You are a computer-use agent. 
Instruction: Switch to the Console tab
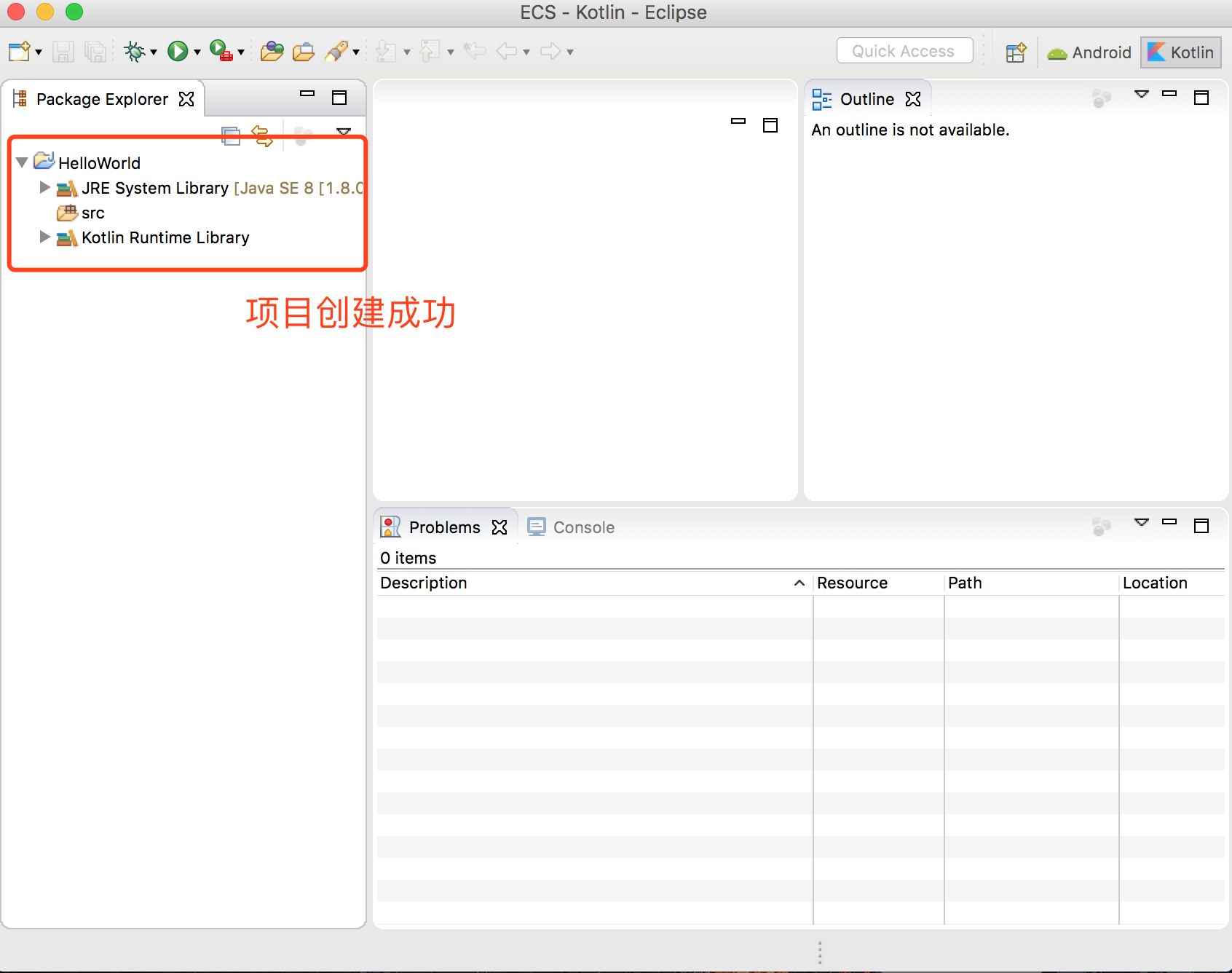[x=571, y=527]
